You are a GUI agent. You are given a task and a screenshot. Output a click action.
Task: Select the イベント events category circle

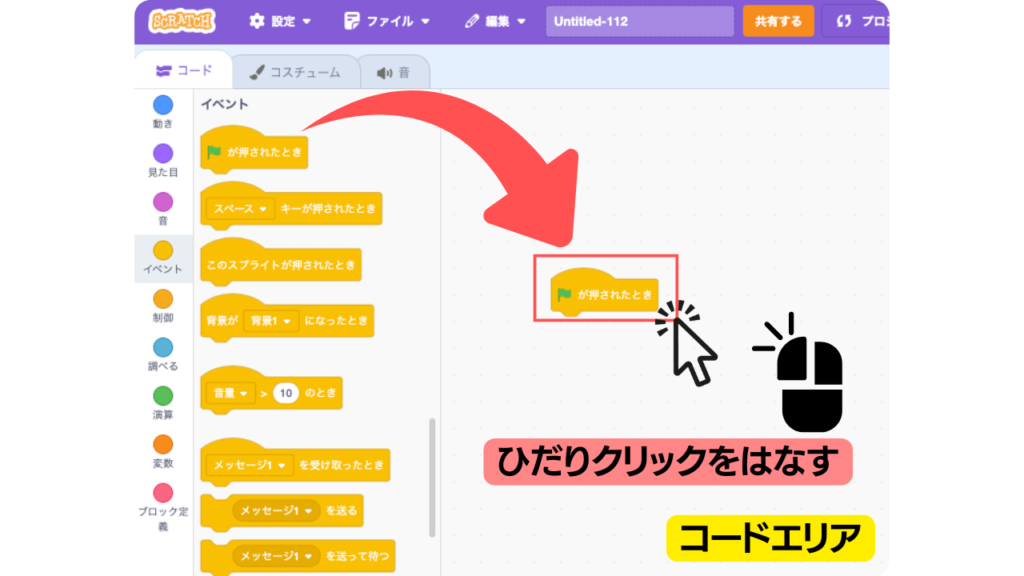pyautogui.click(x=163, y=250)
